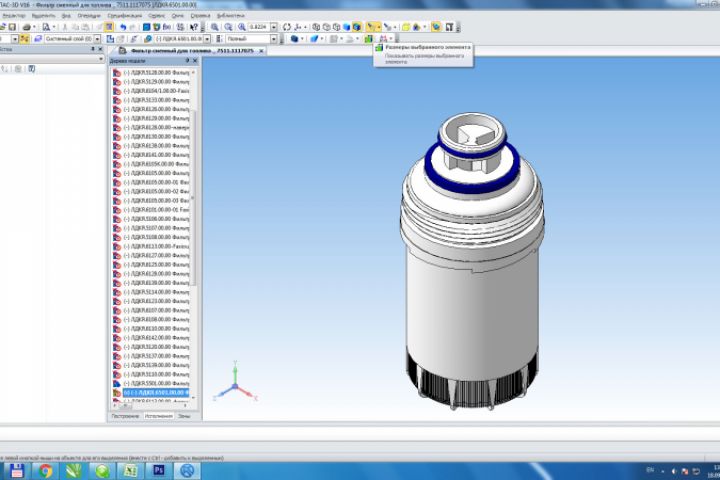Close the Model tree panel

click(x=195, y=61)
